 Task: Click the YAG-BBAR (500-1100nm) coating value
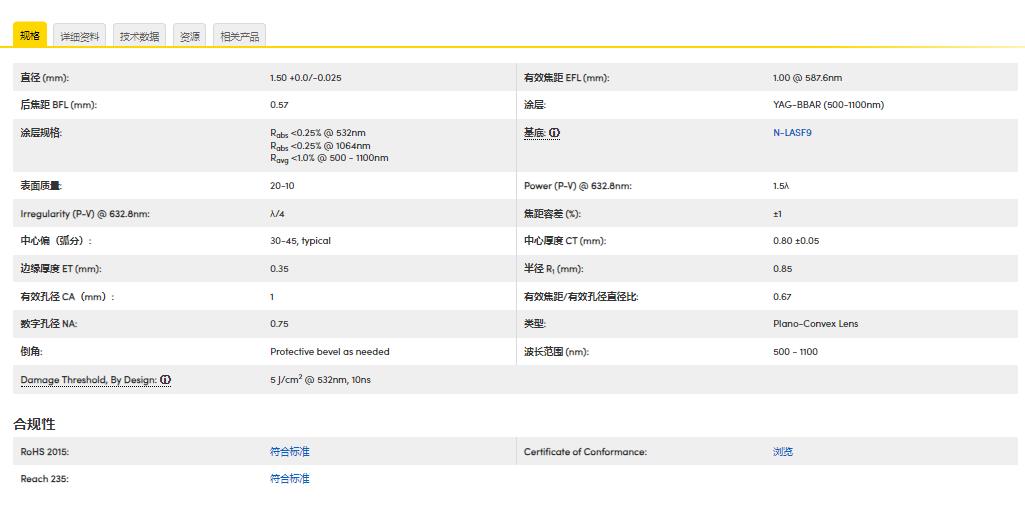(x=828, y=105)
